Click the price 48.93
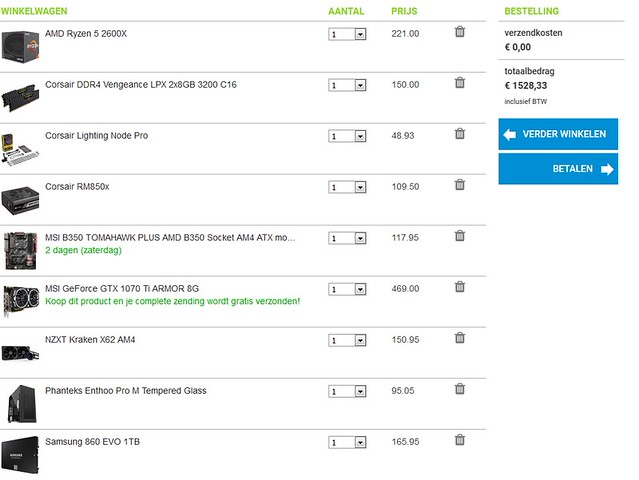639x480 pixels. tap(403, 136)
